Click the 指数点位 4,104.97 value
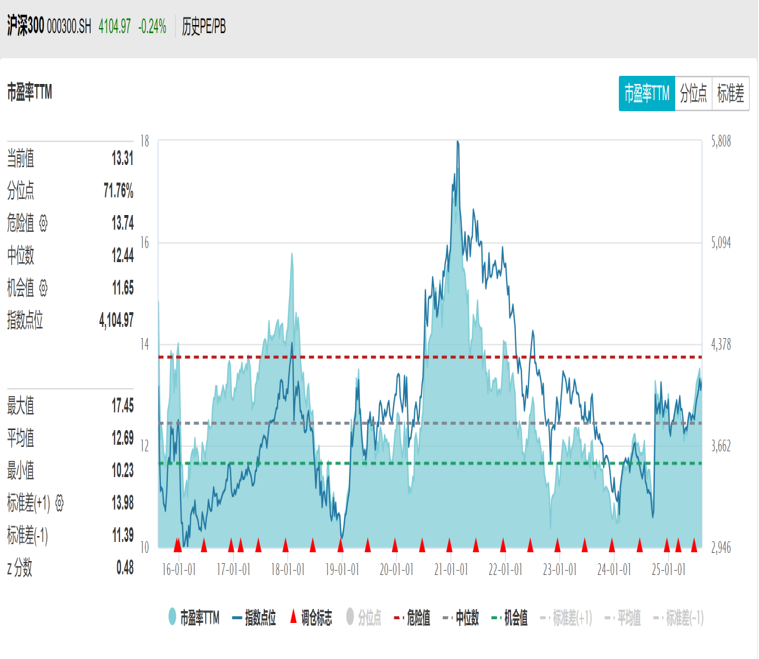The width and height of the screenshot is (759, 659). [117, 321]
